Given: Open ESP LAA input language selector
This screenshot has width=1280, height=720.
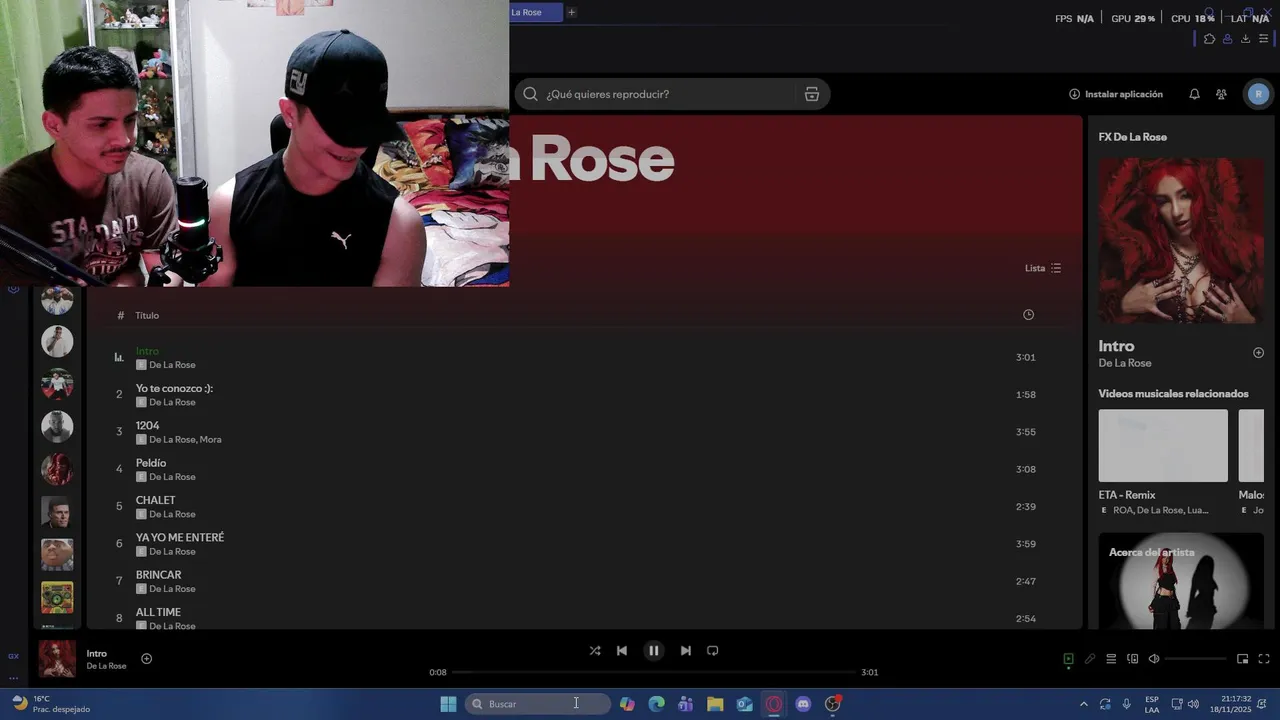Looking at the screenshot, I should 1152,704.
